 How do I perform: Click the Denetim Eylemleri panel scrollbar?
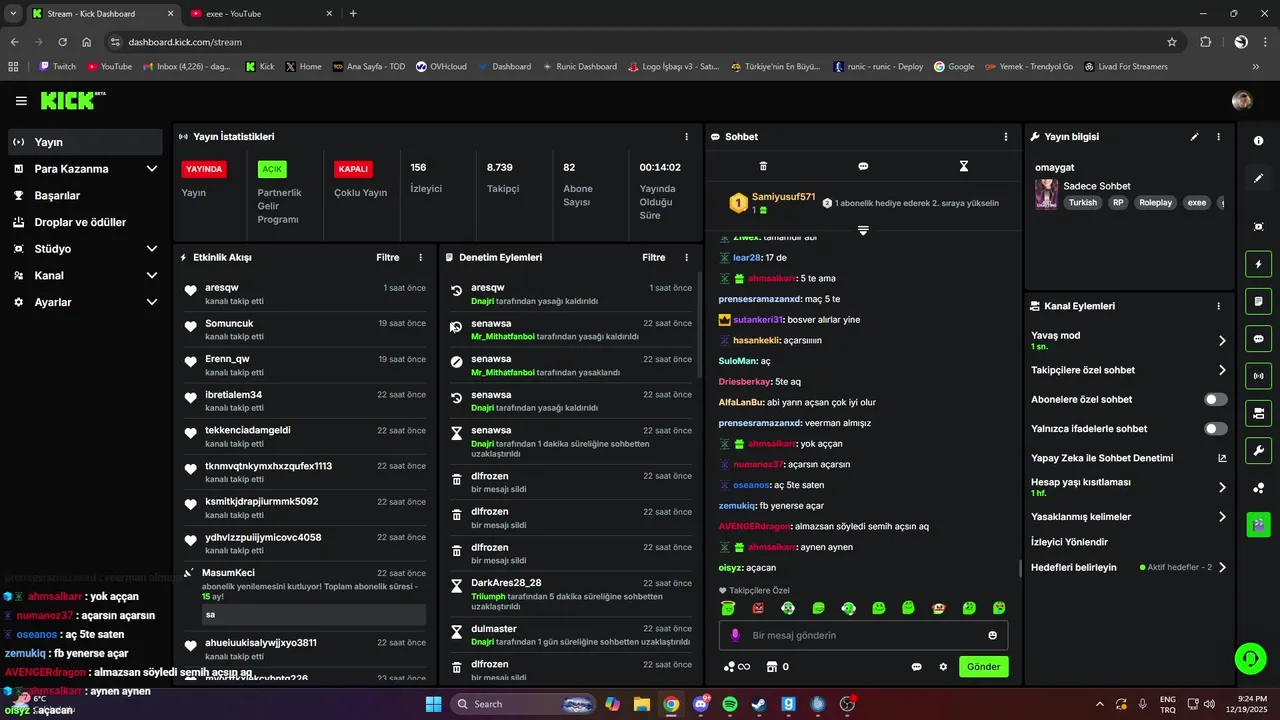coord(699,325)
